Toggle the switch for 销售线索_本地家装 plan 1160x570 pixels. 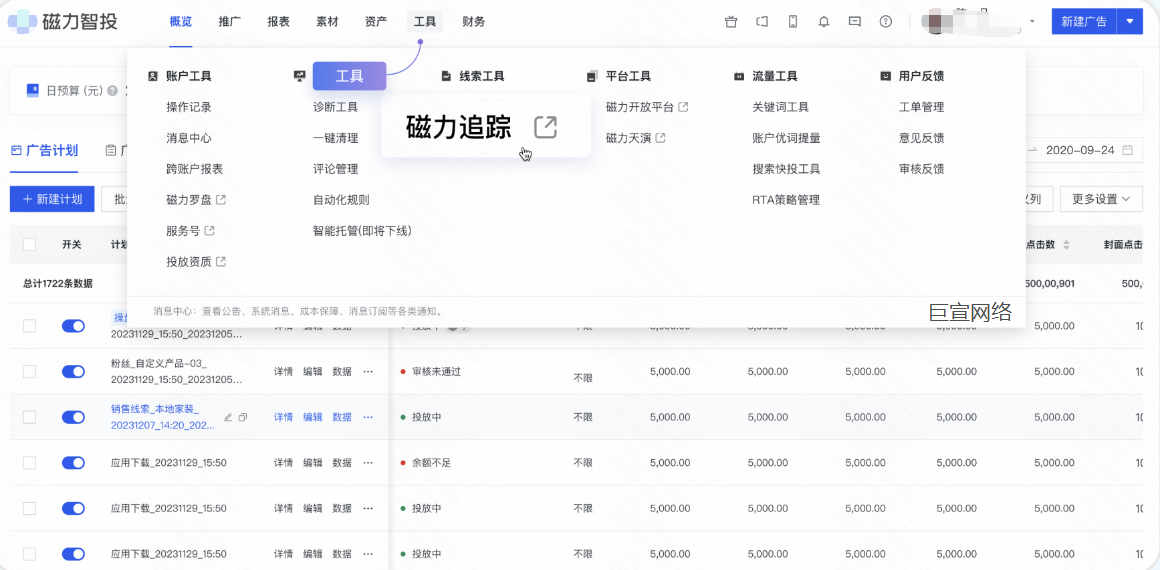[x=73, y=418]
